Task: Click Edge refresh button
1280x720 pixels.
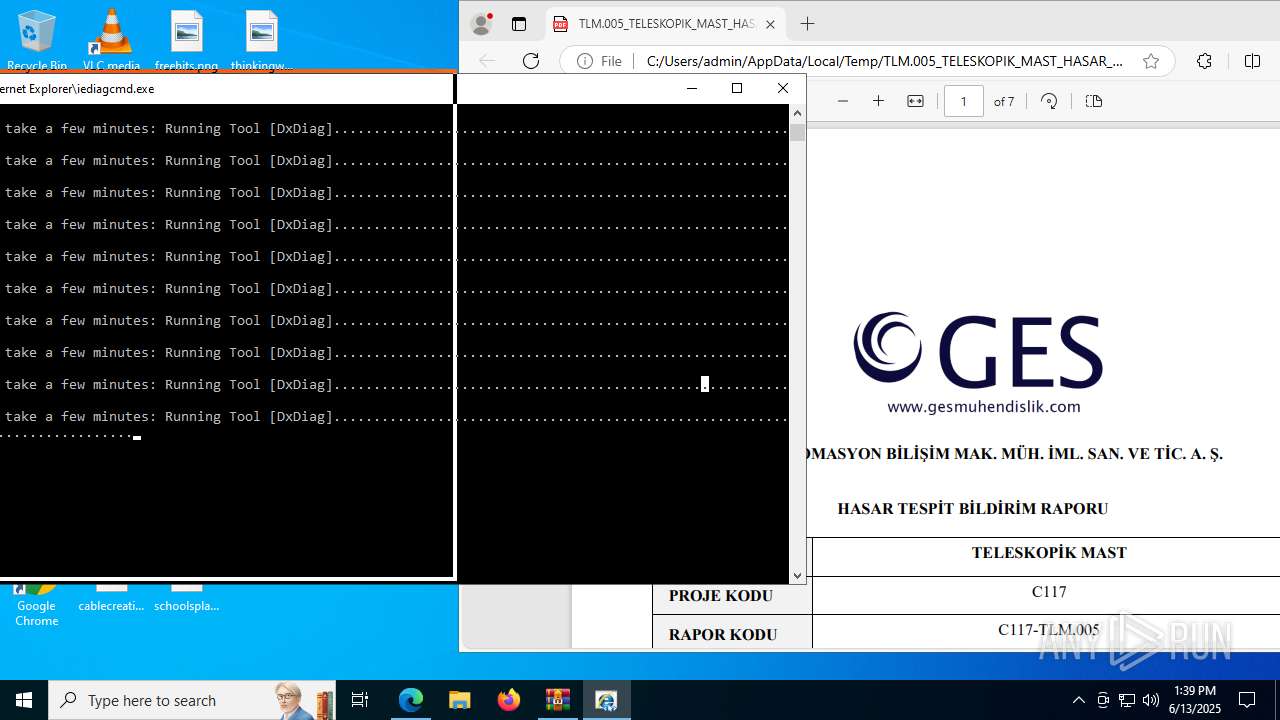Action: click(x=531, y=61)
